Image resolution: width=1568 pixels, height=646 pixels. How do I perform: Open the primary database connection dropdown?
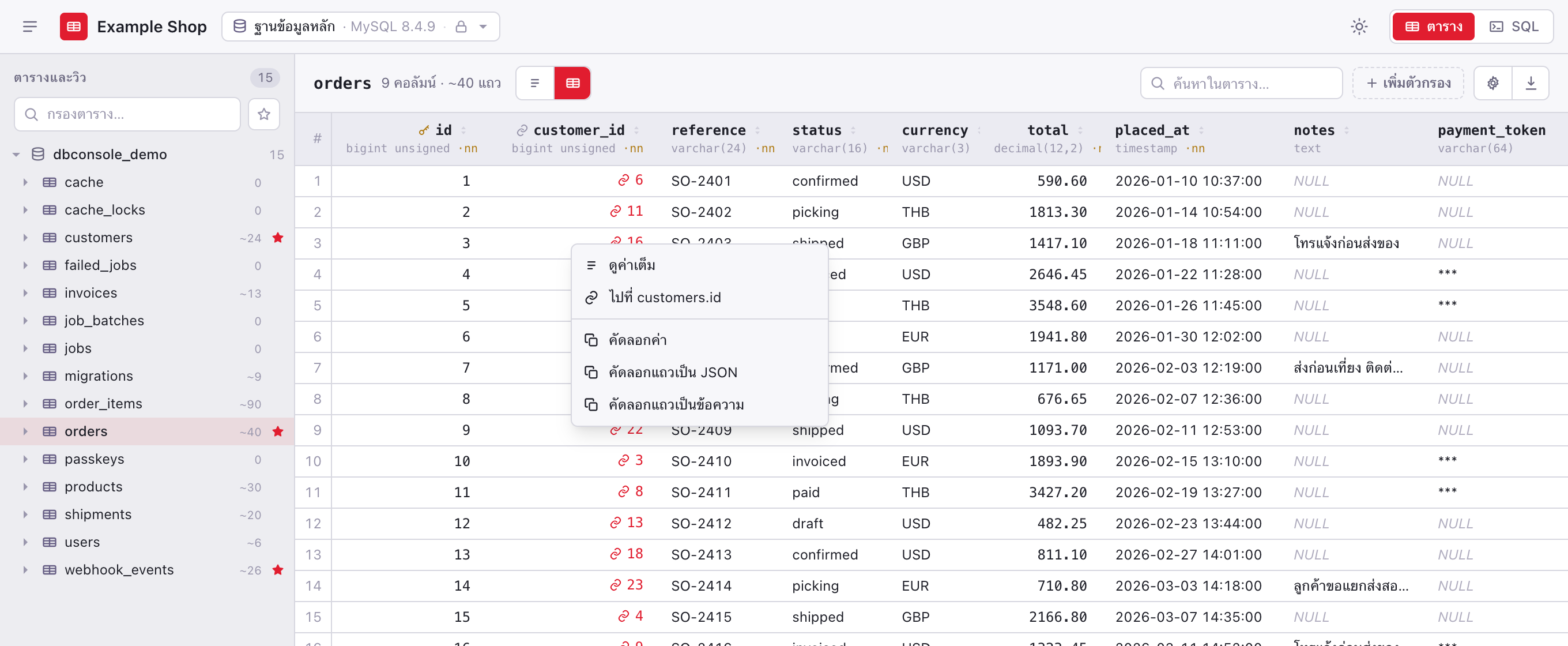pos(360,27)
